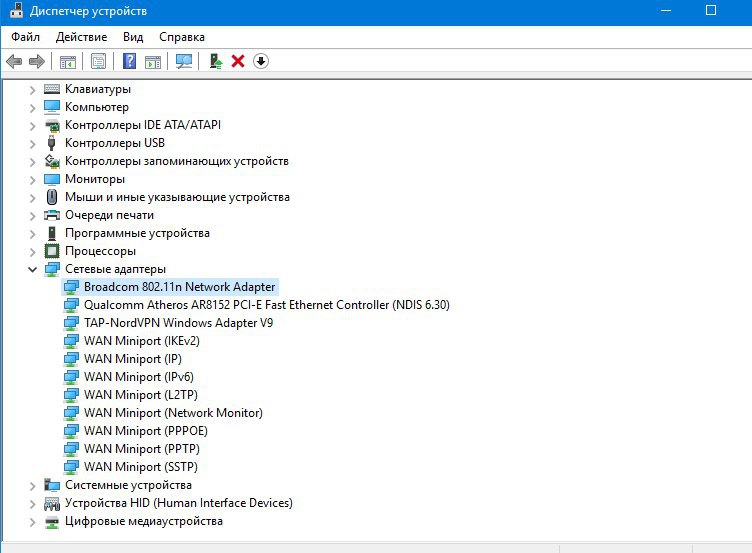Expand the Мониторы node

point(32,179)
